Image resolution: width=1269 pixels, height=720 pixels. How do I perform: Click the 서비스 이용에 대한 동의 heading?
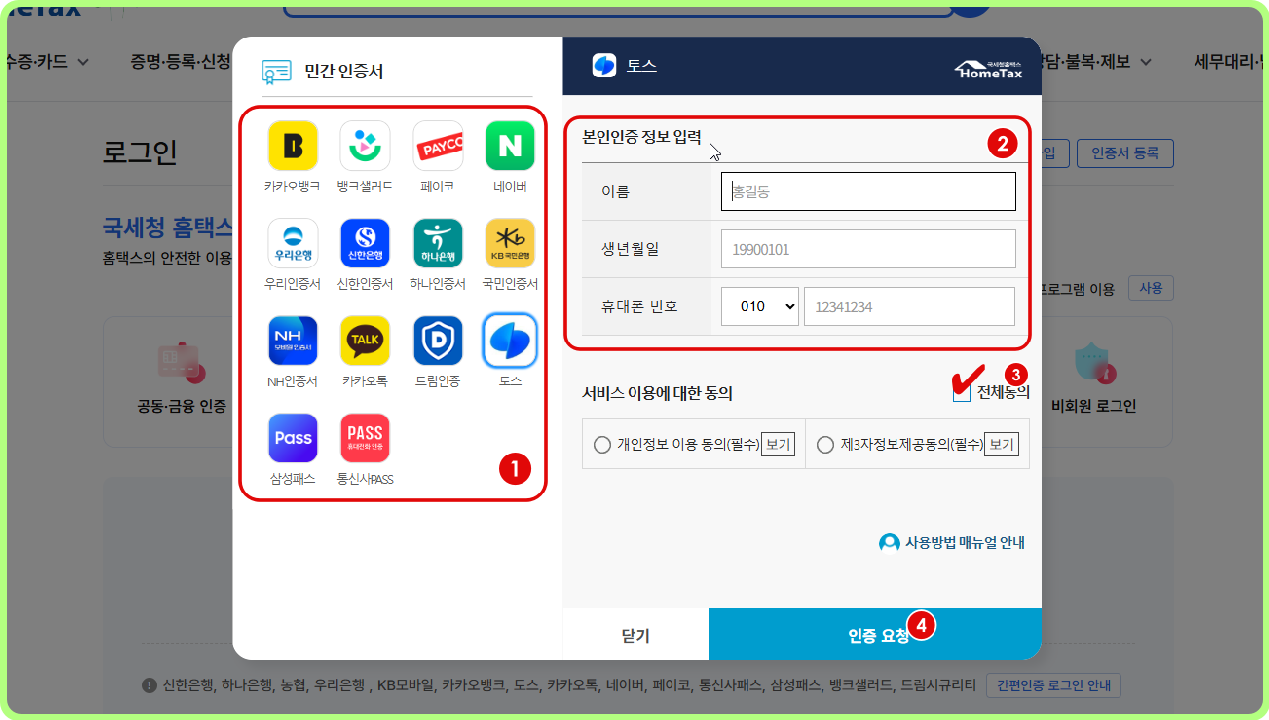[x=657, y=393]
